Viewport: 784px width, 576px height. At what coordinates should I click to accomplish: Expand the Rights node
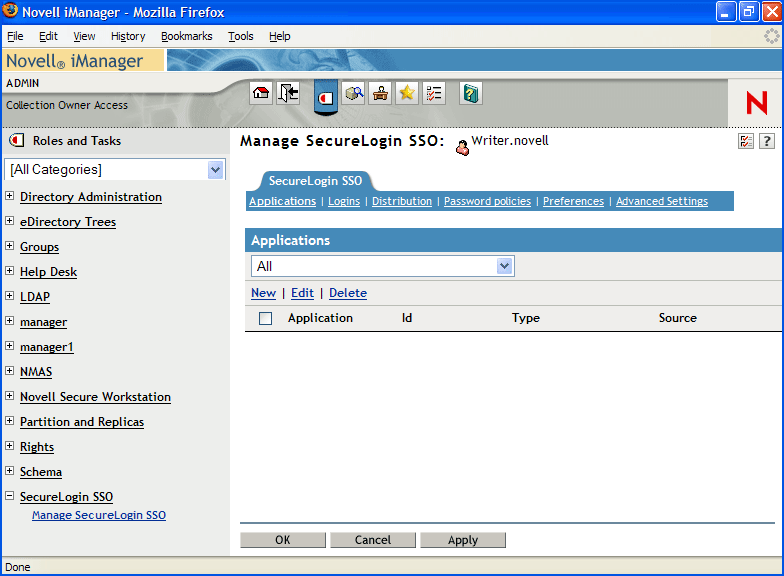(10, 446)
